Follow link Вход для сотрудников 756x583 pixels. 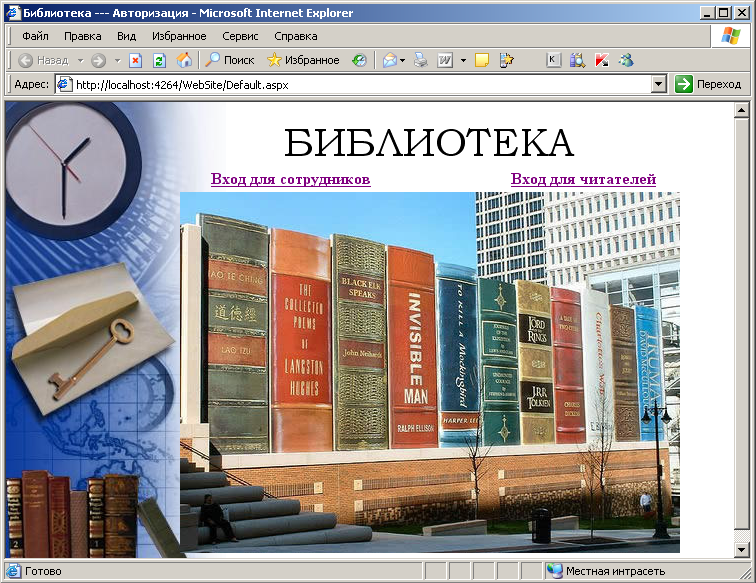[x=291, y=179]
